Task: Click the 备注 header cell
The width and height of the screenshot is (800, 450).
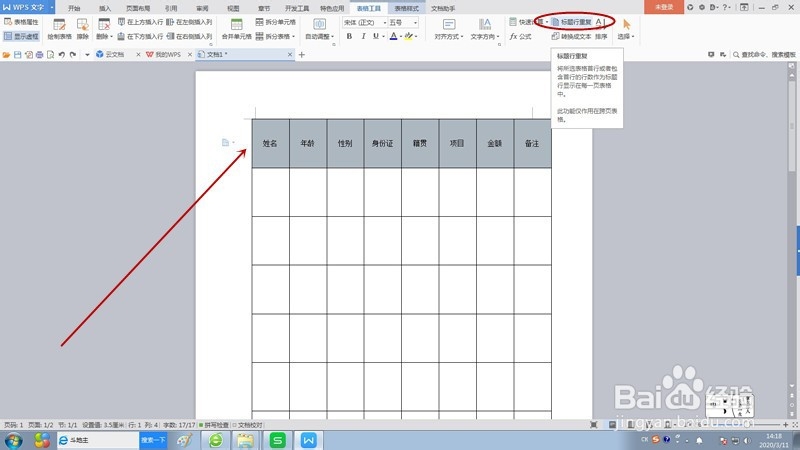Action: tap(532, 143)
